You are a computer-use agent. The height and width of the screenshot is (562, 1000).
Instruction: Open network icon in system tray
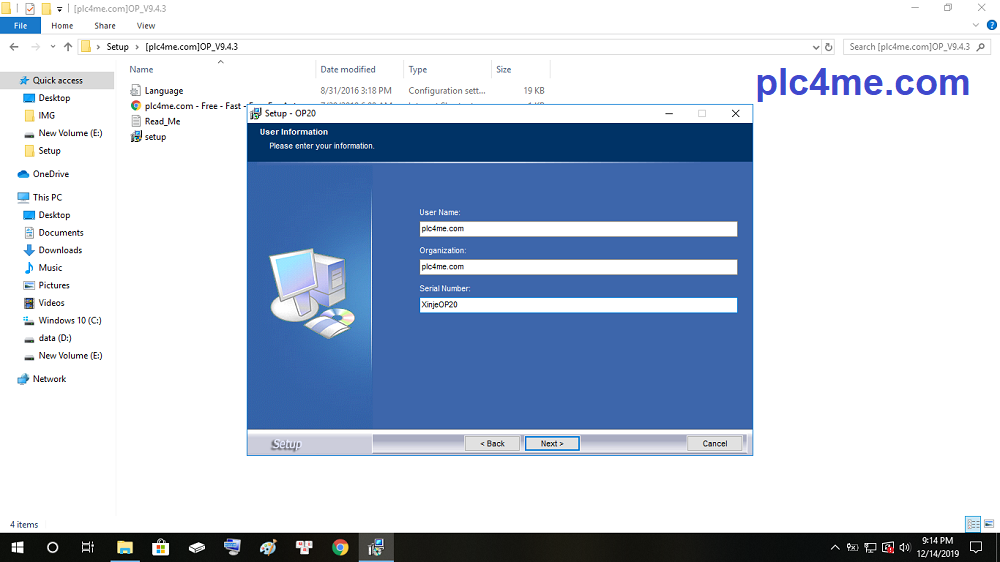(x=870, y=547)
